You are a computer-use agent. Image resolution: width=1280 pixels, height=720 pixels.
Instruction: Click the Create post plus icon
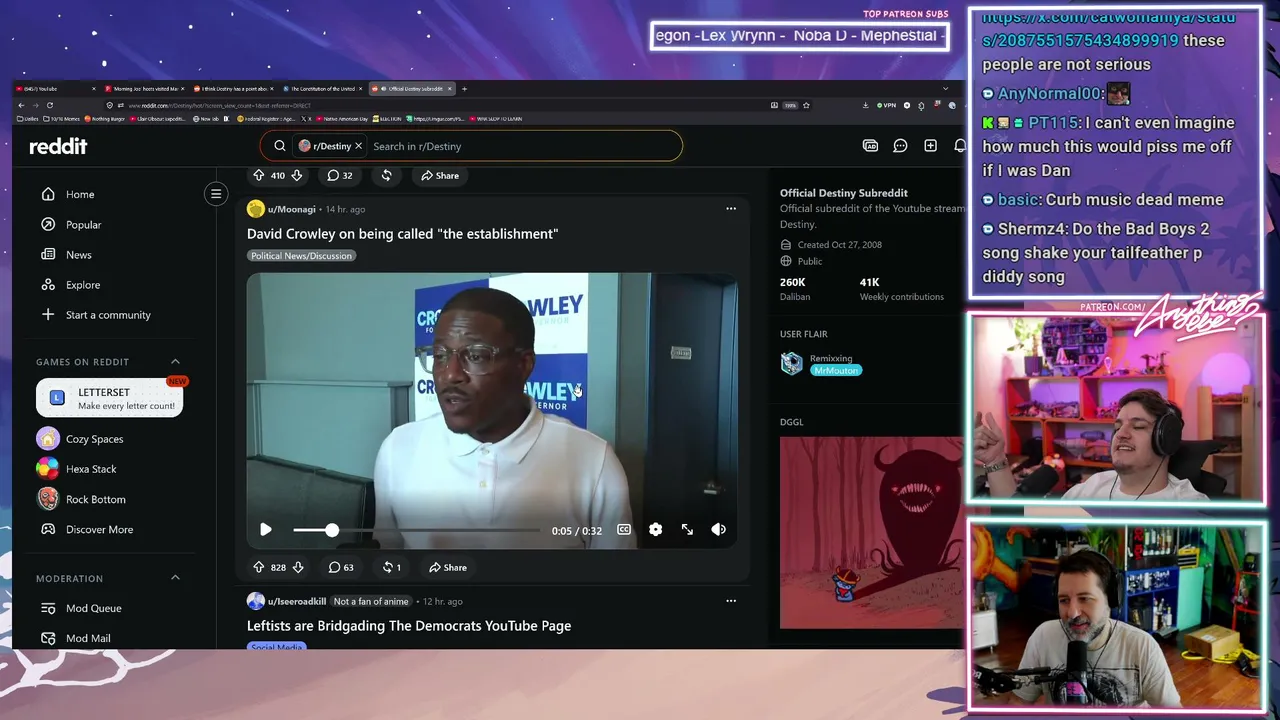pos(930,146)
